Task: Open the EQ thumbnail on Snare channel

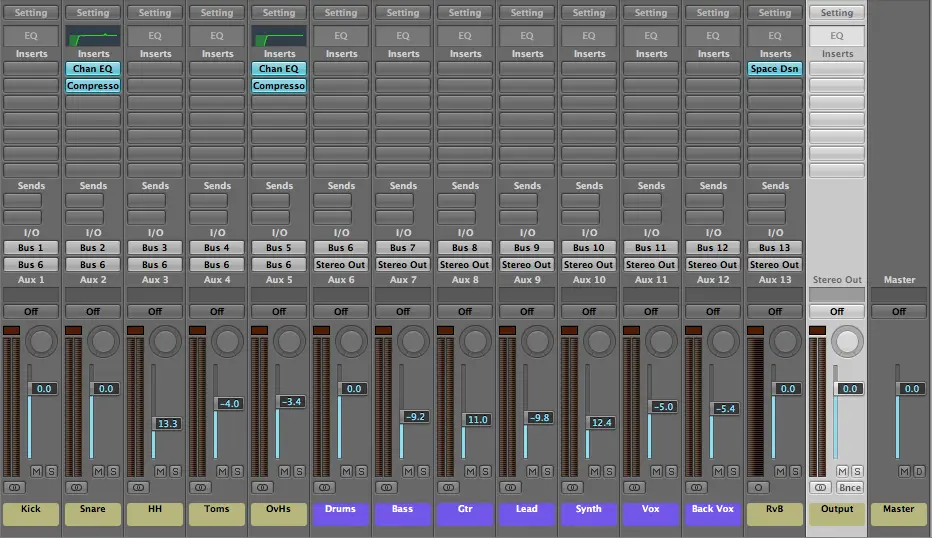Action: coord(93,36)
